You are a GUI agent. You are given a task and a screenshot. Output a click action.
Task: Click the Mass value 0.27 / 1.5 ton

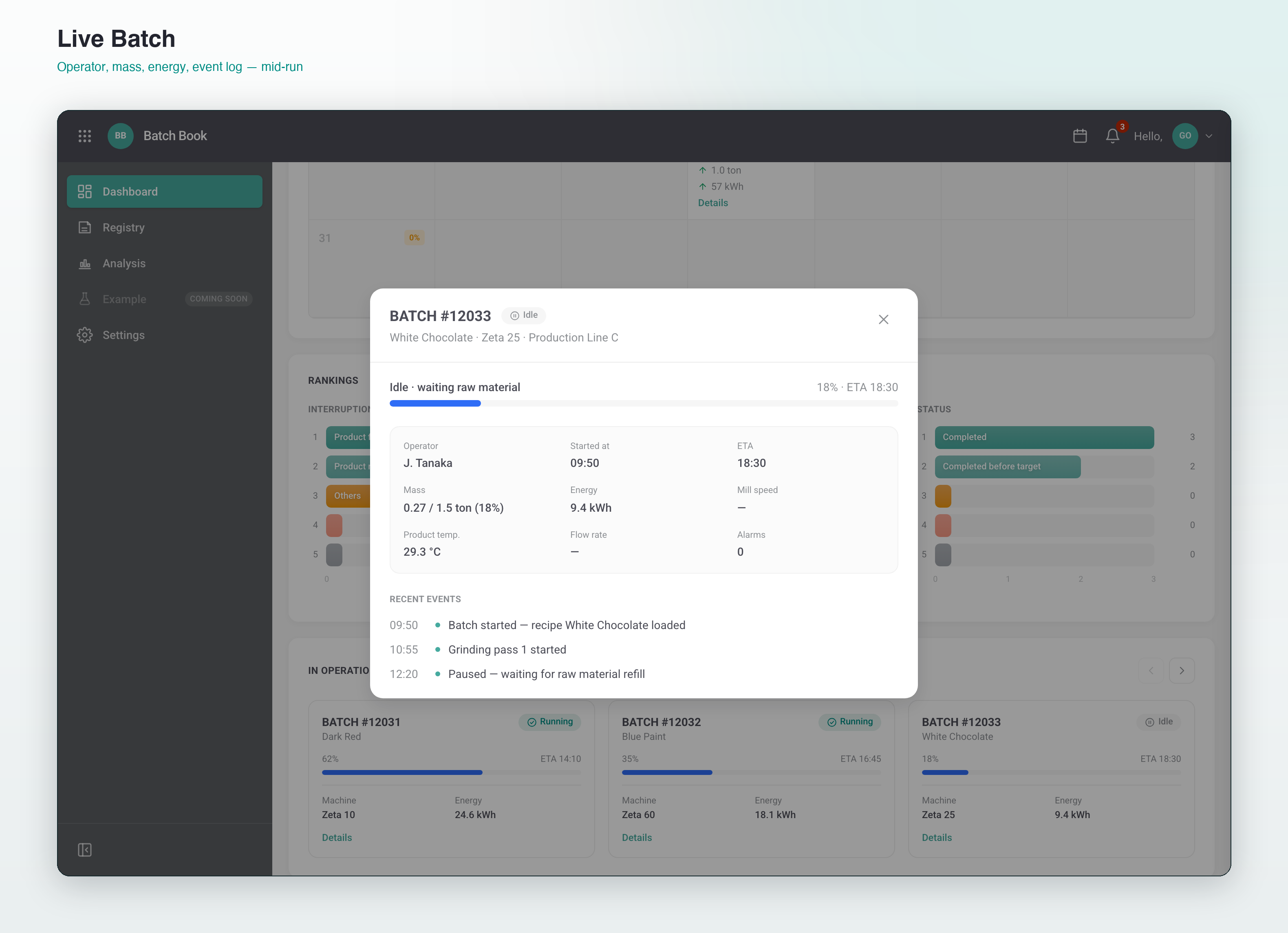coord(453,508)
